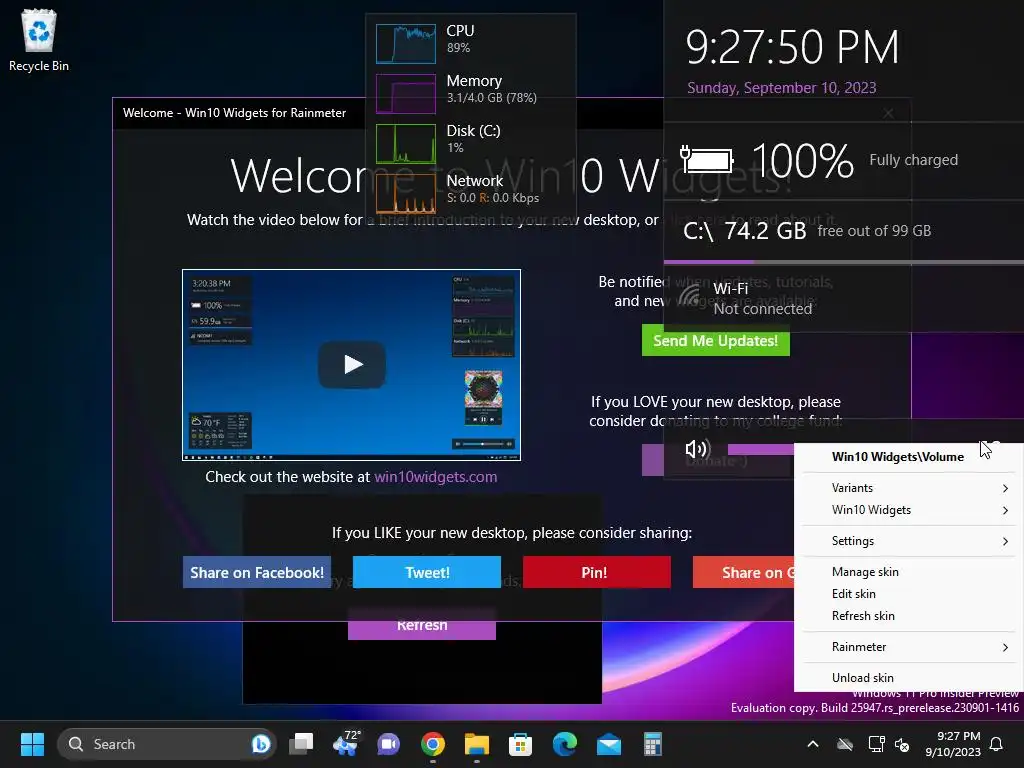The image size is (1024, 768).
Task: Click the taskbar Search box
Action: pyautogui.click(x=167, y=744)
